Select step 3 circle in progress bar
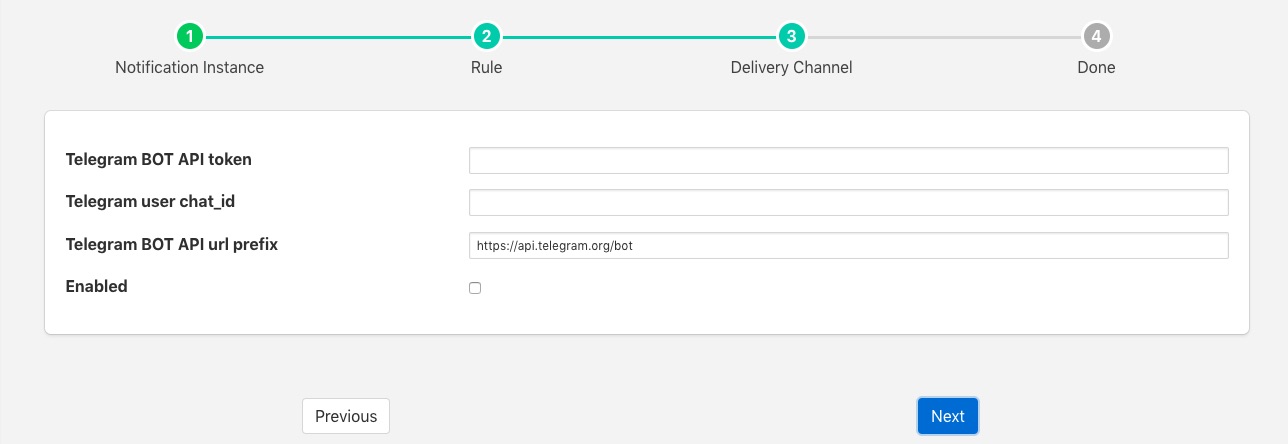The width and height of the screenshot is (1288, 444). click(791, 37)
